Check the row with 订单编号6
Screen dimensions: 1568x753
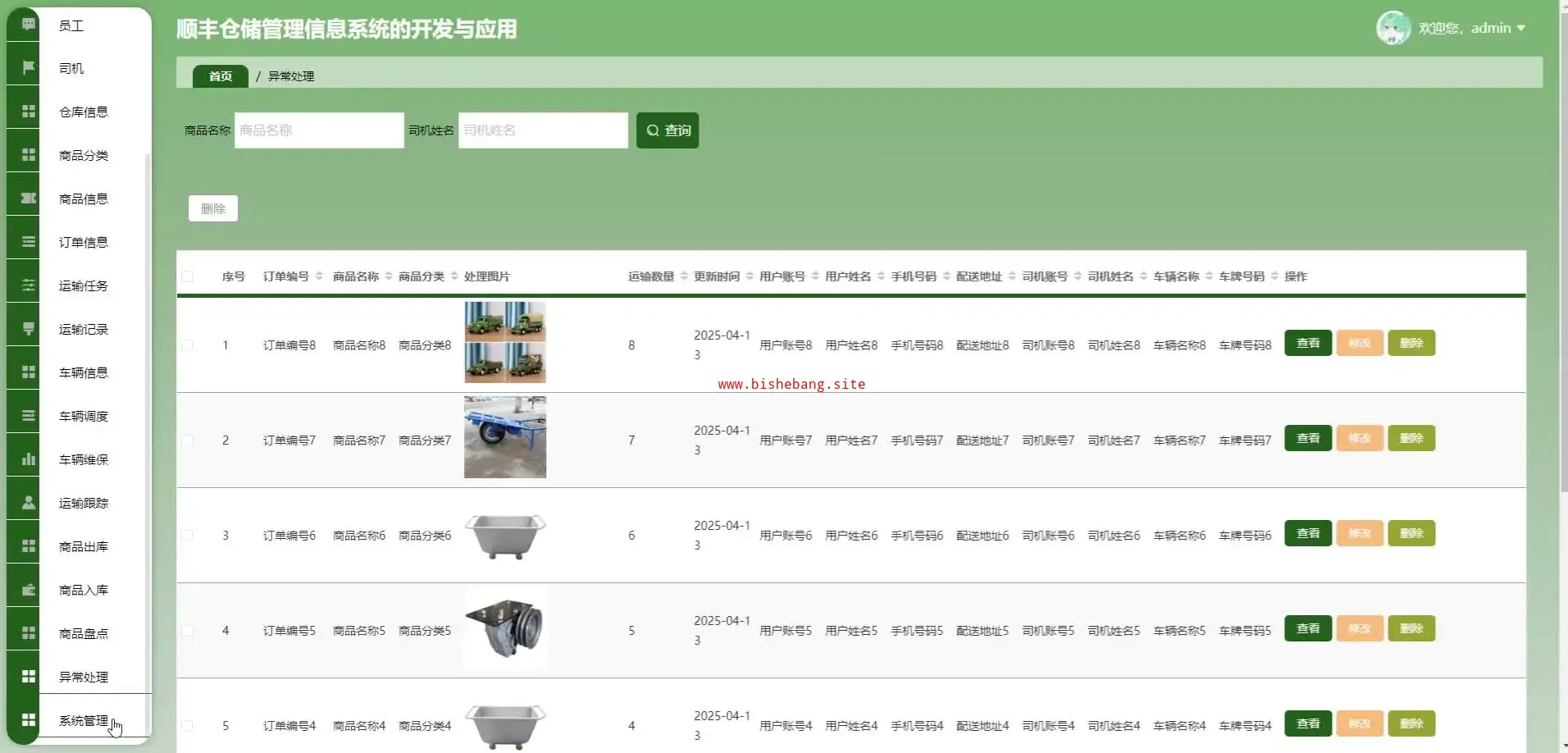tap(187, 536)
